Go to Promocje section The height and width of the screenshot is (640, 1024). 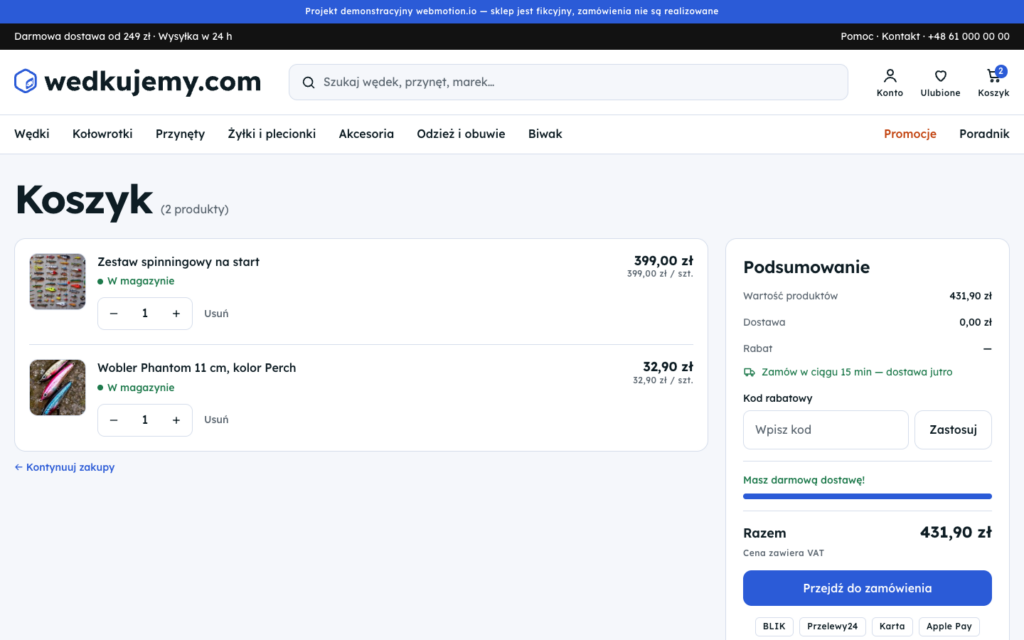(x=910, y=134)
